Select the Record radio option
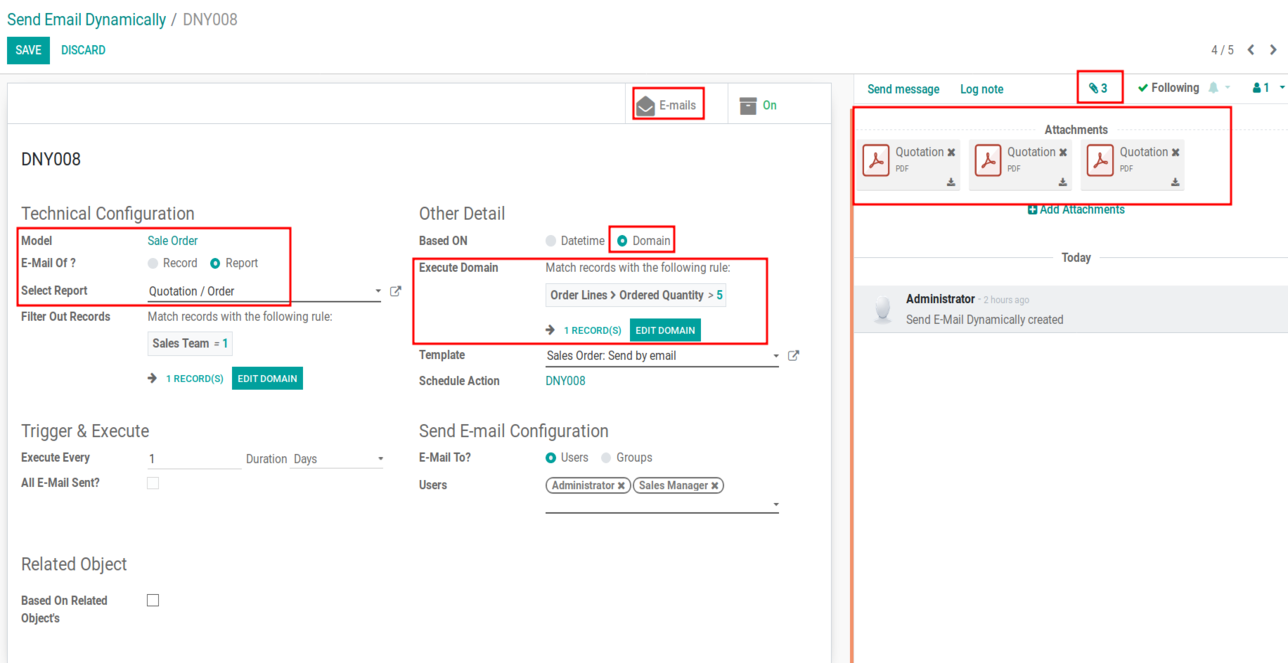Image resolution: width=1288 pixels, height=663 pixels. (153, 263)
